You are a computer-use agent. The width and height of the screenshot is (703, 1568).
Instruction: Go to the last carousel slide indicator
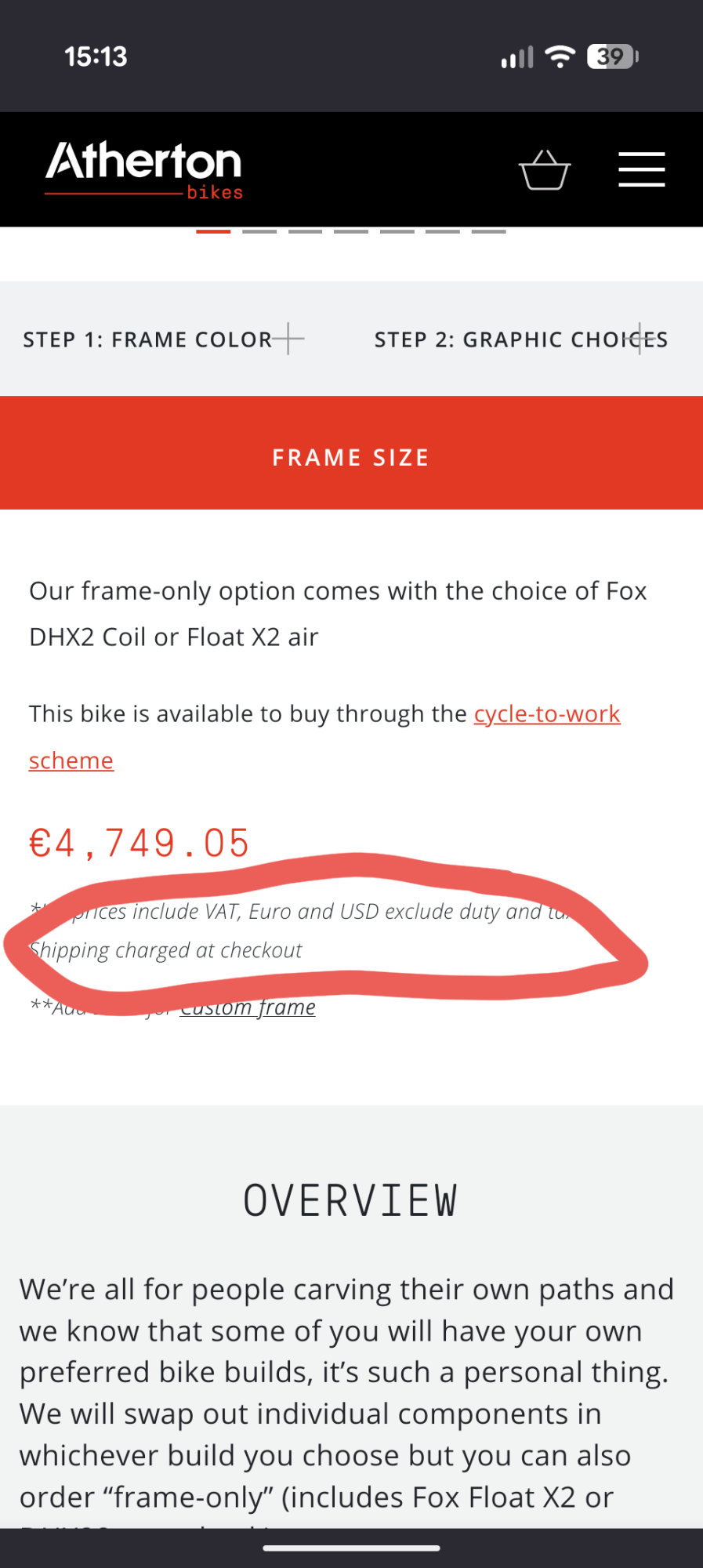tap(488, 232)
